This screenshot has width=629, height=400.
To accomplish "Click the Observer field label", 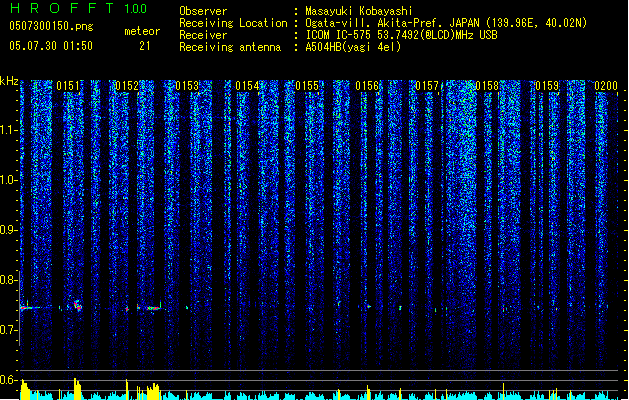I will click(203, 11).
